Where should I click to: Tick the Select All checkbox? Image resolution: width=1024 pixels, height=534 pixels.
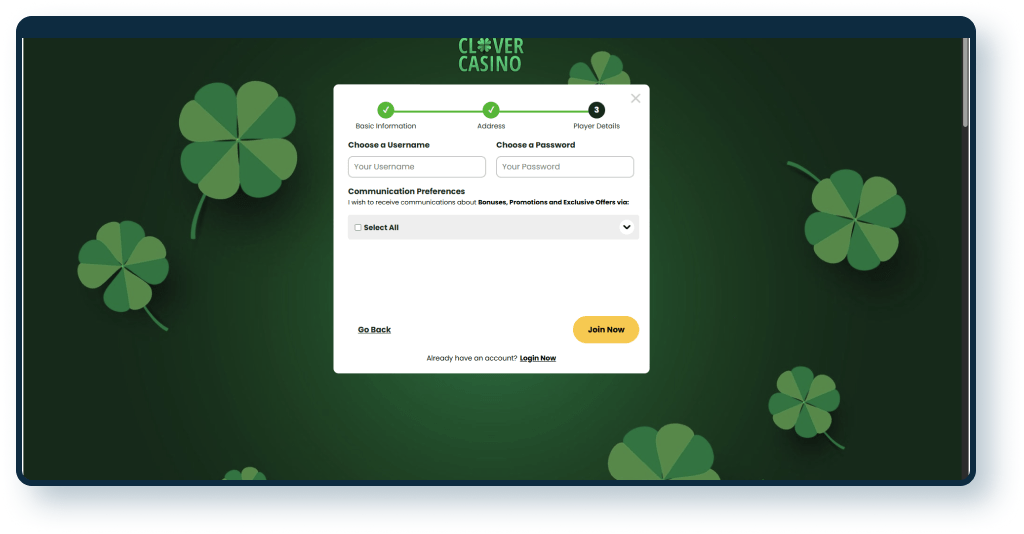pos(358,228)
